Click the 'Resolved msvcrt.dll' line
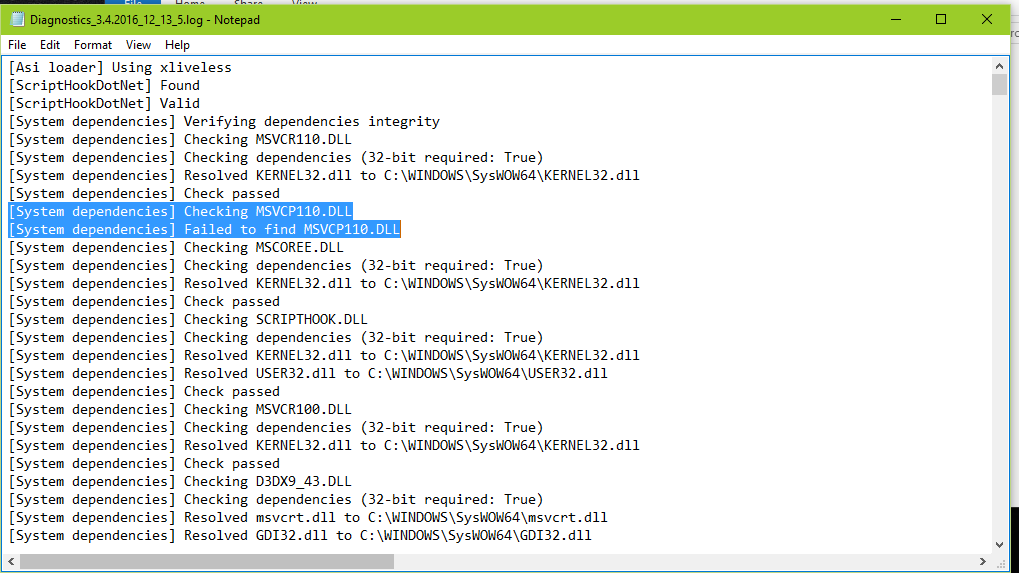The image size is (1019, 573). coord(308,518)
